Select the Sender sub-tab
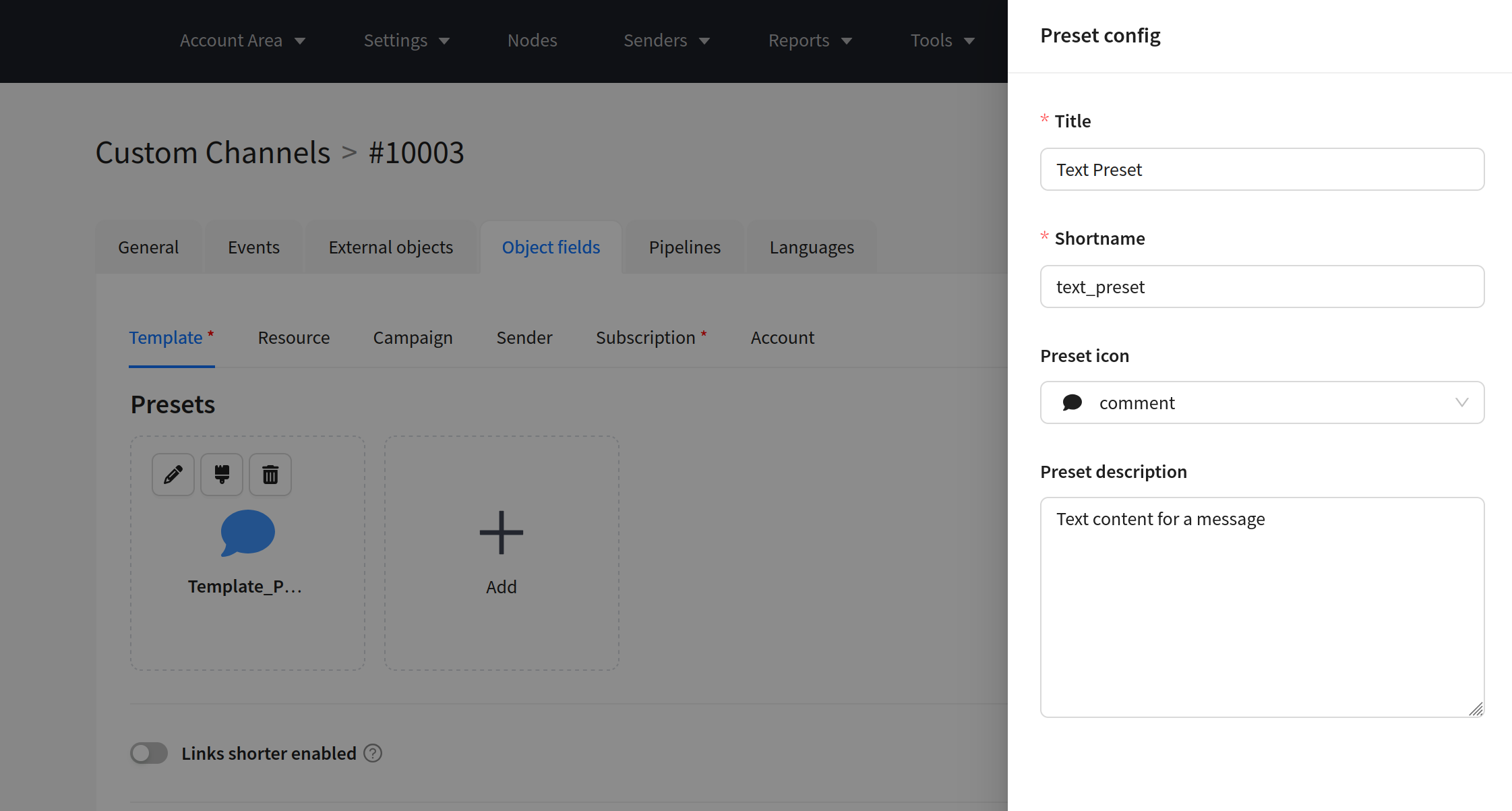1512x811 pixels. coord(524,338)
